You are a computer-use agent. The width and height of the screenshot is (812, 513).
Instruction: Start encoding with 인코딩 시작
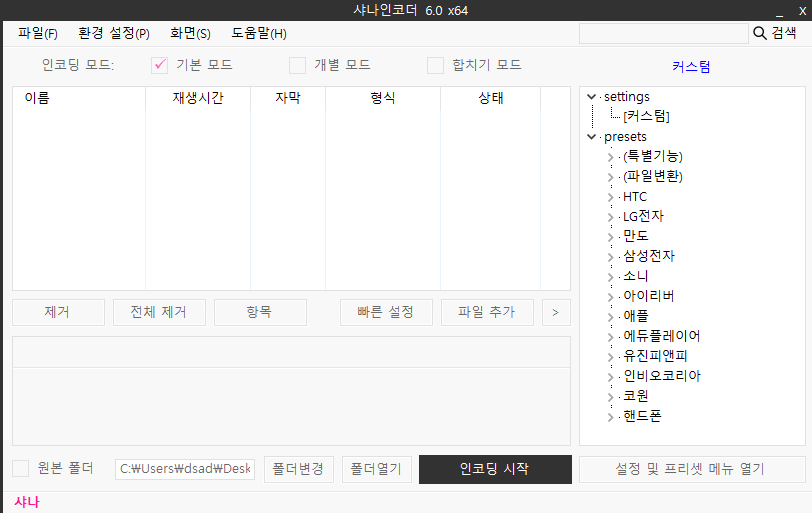495,469
